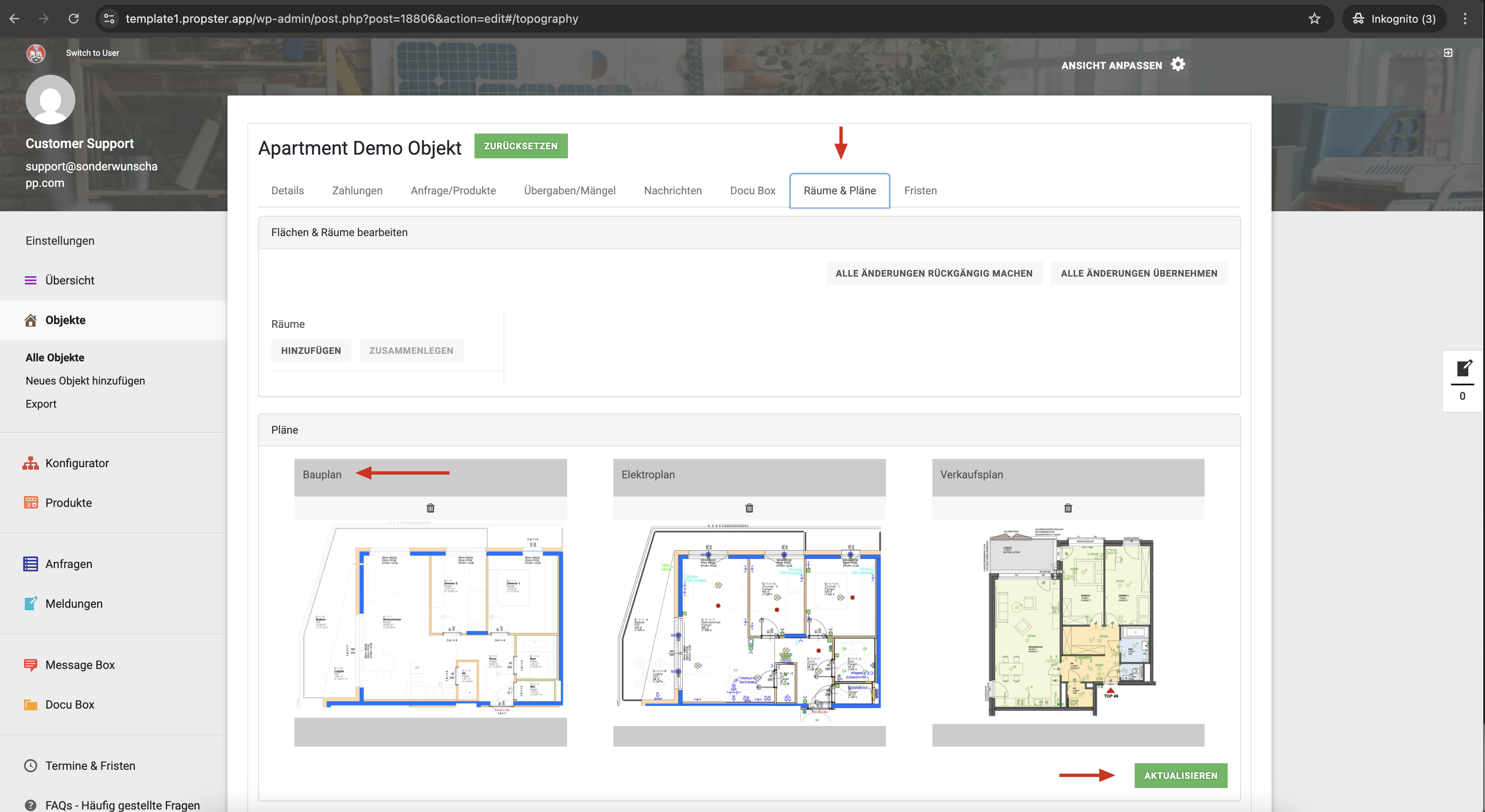The width and height of the screenshot is (1485, 812).
Task: Go to Meldungen in sidebar
Action: click(74, 603)
